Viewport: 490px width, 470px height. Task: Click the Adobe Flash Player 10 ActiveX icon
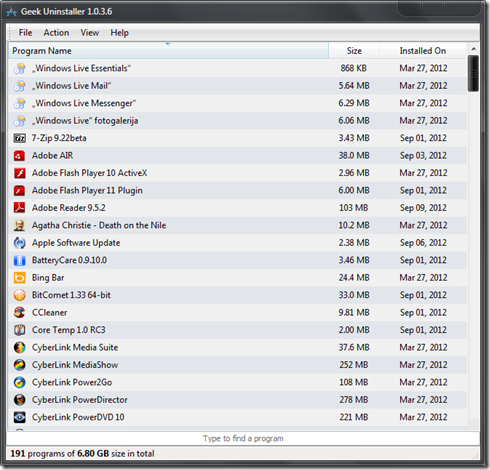pos(19,173)
